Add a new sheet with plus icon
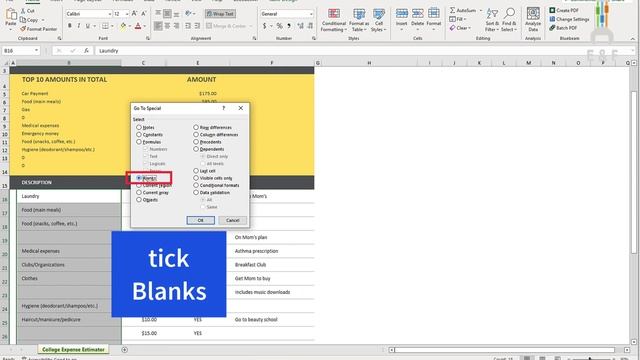 pyautogui.click(x=124, y=350)
